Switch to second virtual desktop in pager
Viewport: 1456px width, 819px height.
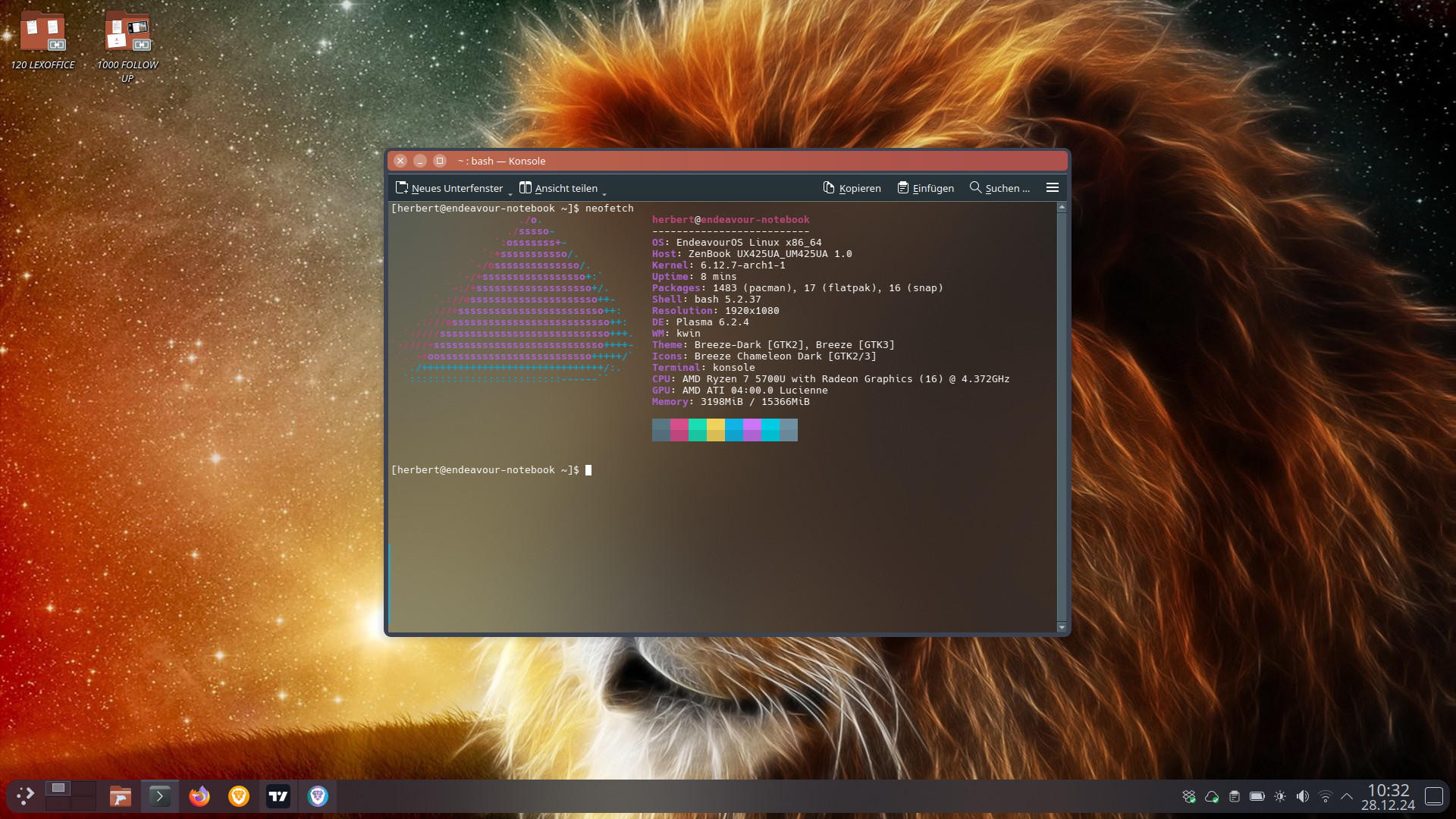point(83,789)
